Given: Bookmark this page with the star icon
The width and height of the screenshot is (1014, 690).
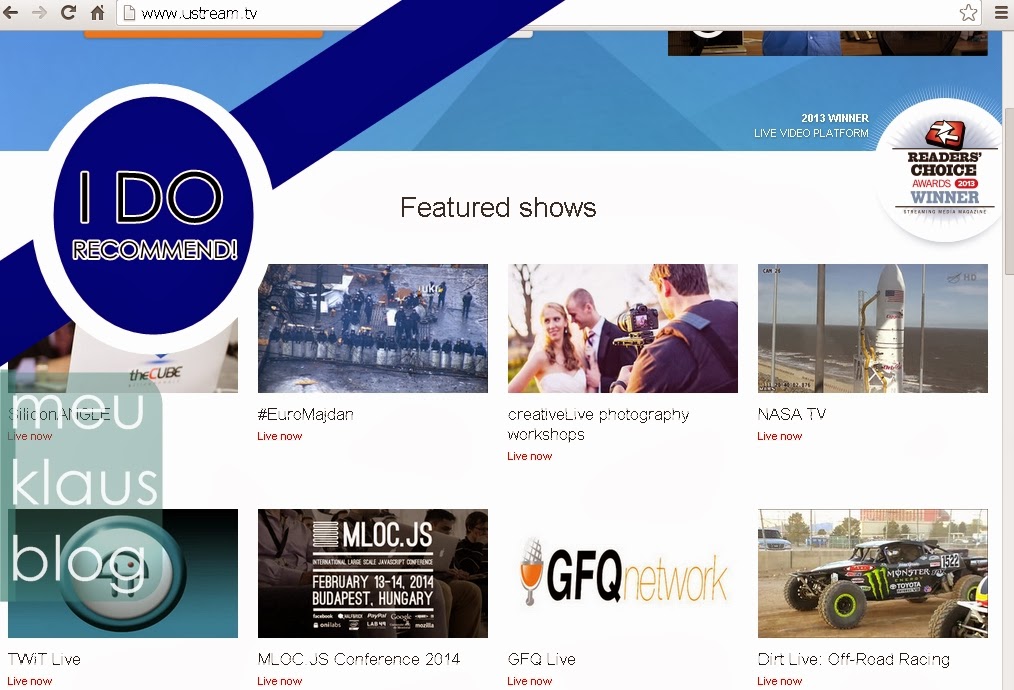Looking at the screenshot, I should (968, 12).
